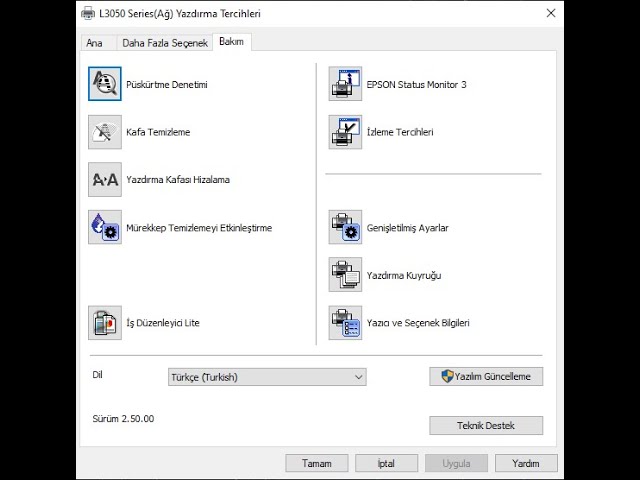Switch to Daha Fazla Seçenek tab
The width and height of the screenshot is (640, 480).
pyautogui.click(x=164, y=43)
